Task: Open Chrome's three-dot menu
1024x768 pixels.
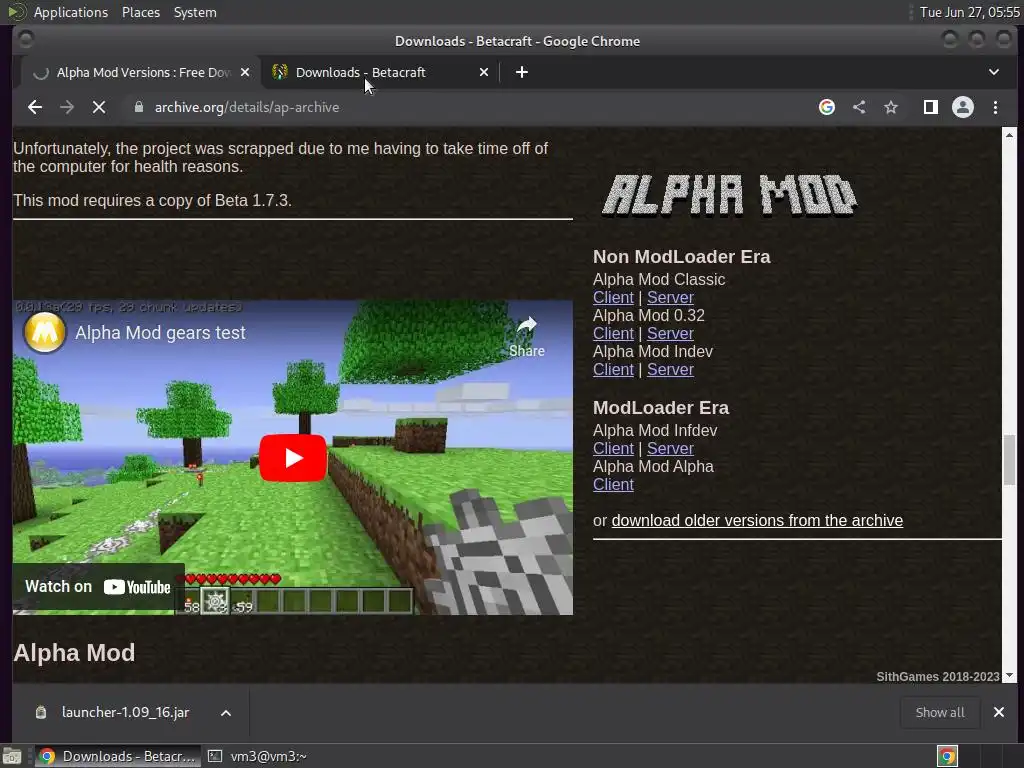Action: [995, 107]
